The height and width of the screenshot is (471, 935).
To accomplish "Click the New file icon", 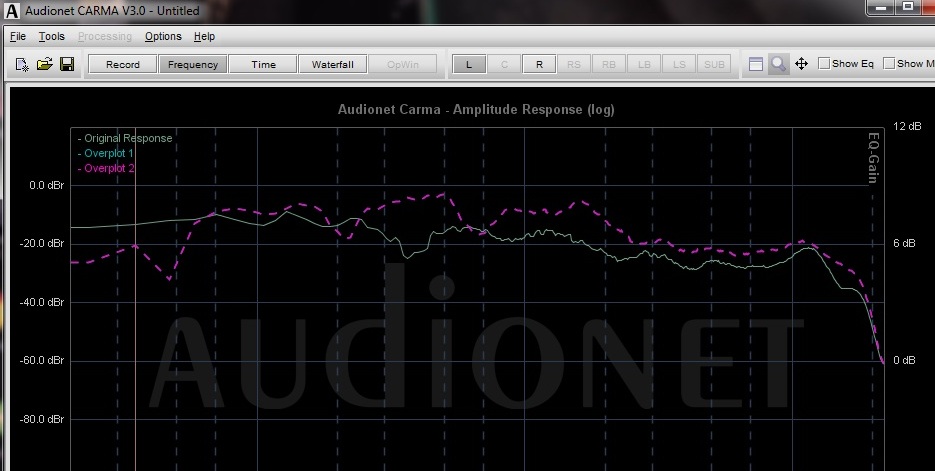I will coord(22,65).
